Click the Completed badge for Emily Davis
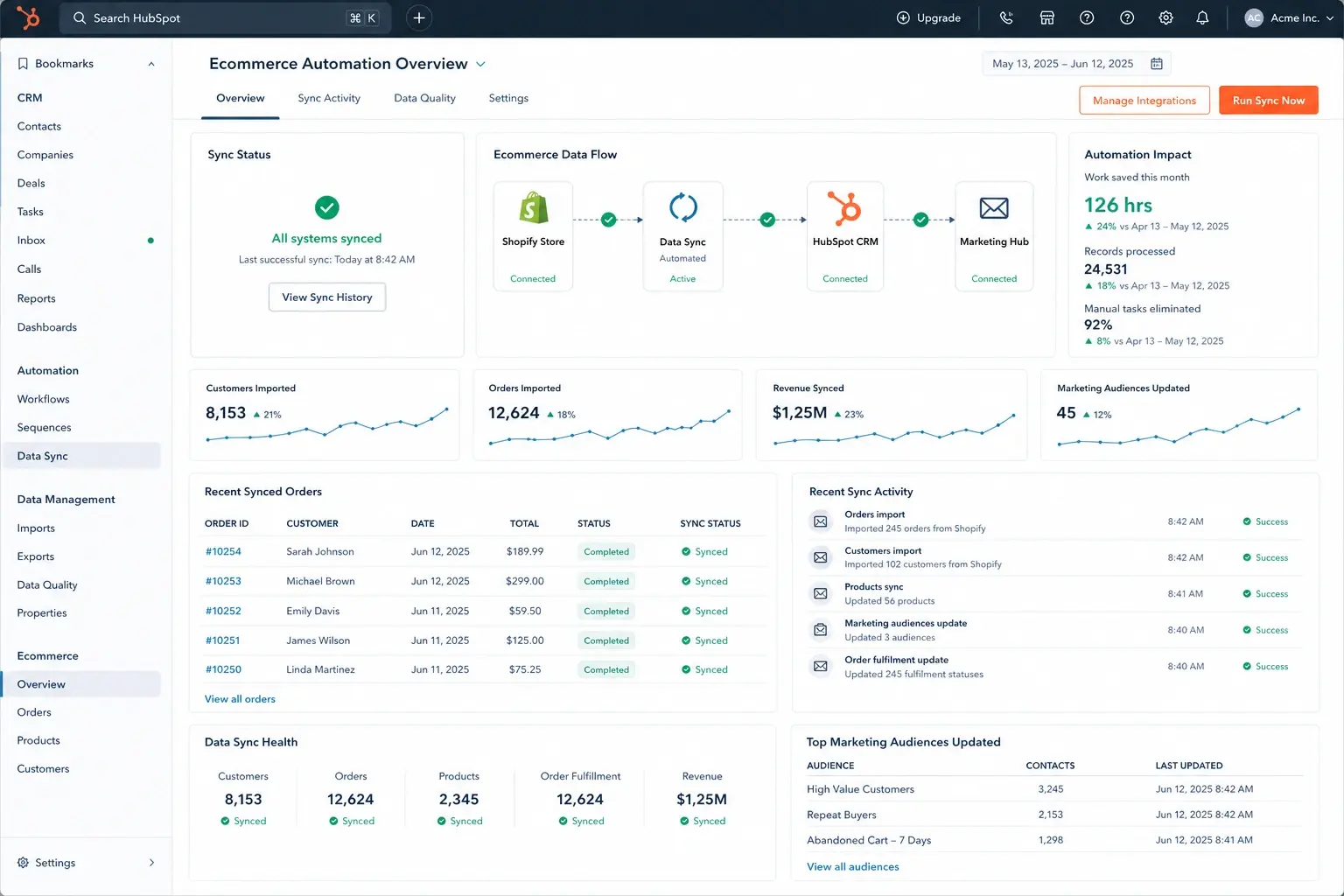 [606, 612]
